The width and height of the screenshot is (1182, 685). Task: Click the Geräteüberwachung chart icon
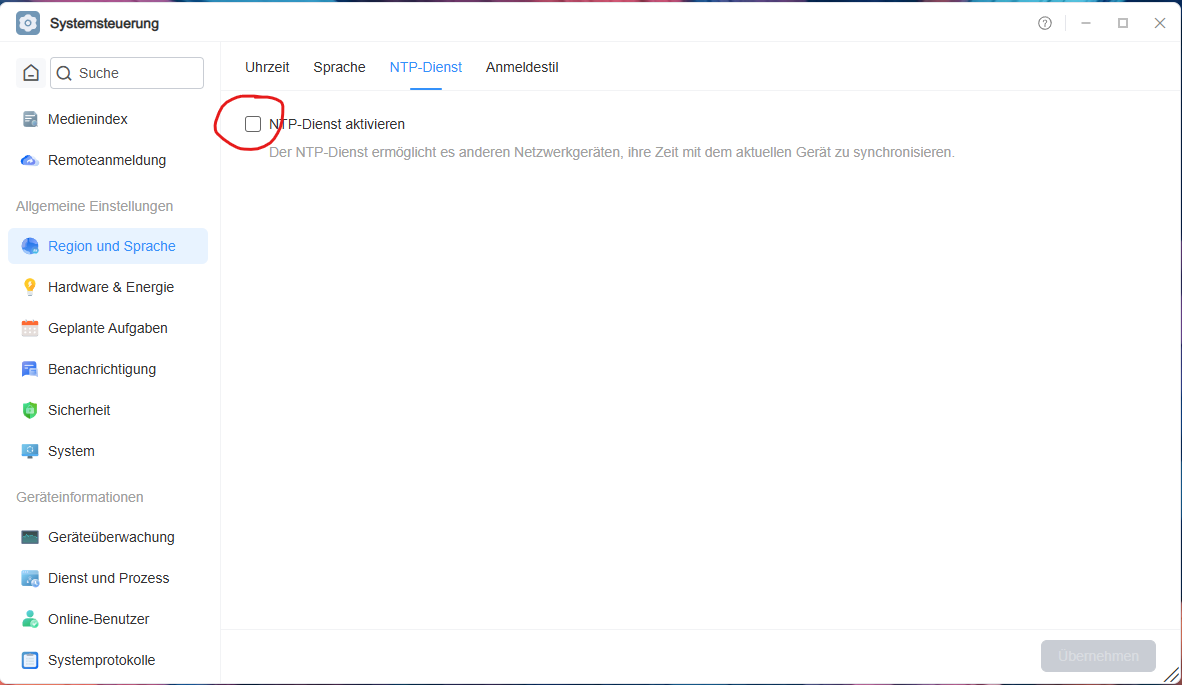click(x=30, y=537)
